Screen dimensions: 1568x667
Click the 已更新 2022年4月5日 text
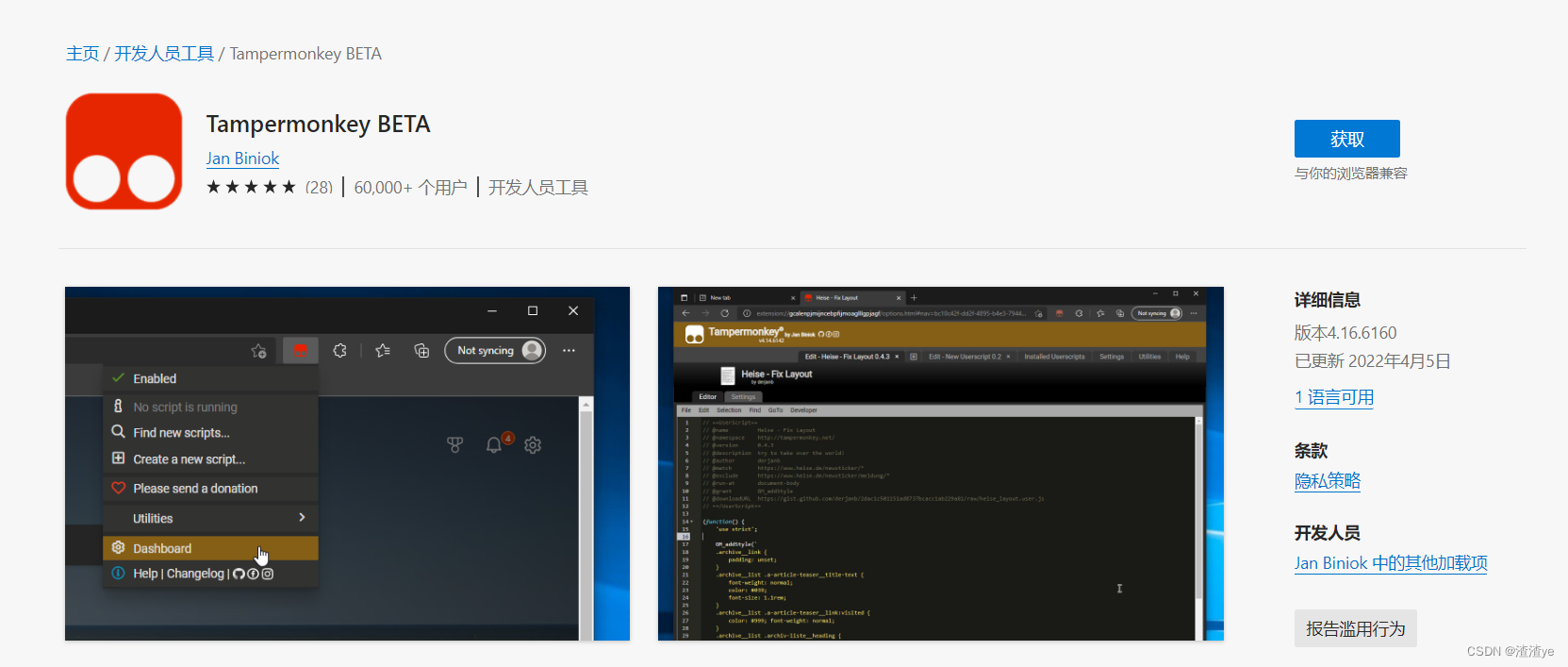coord(1373,361)
